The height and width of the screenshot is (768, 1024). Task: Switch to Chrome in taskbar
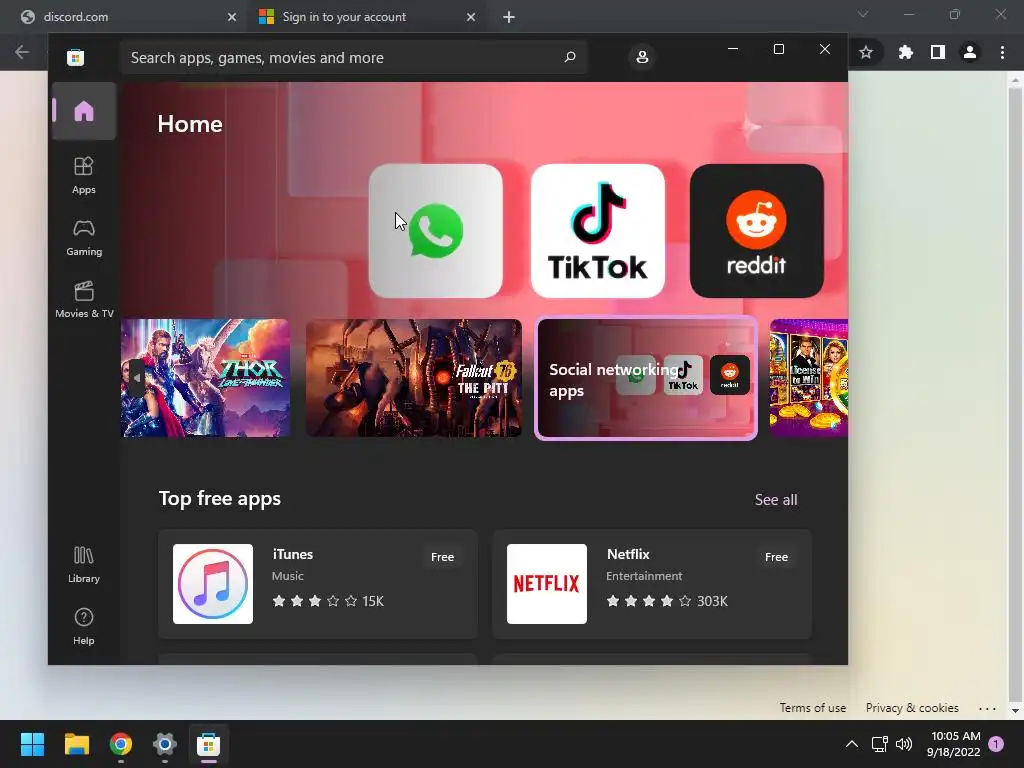(121, 744)
